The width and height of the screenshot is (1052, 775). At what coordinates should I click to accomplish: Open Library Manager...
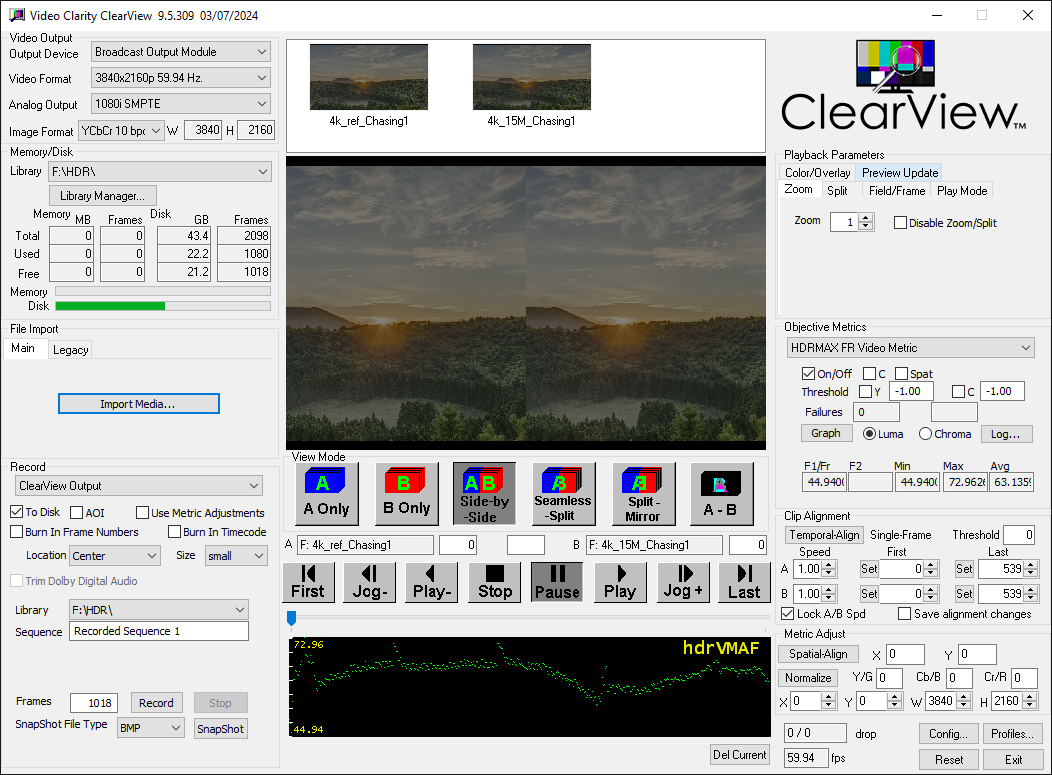(103, 196)
